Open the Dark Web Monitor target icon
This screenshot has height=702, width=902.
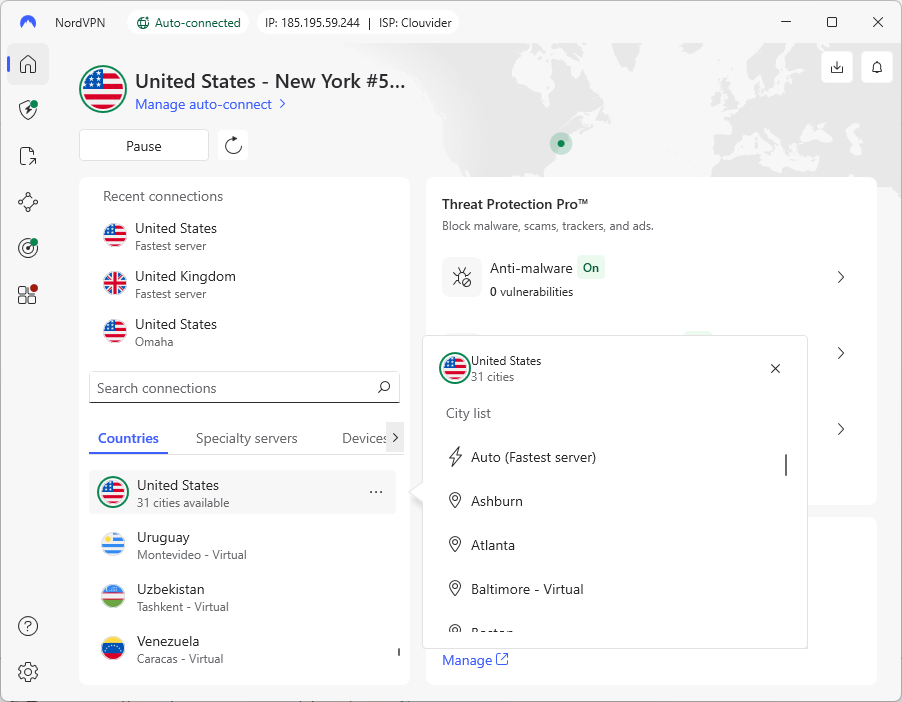(x=28, y=248)
